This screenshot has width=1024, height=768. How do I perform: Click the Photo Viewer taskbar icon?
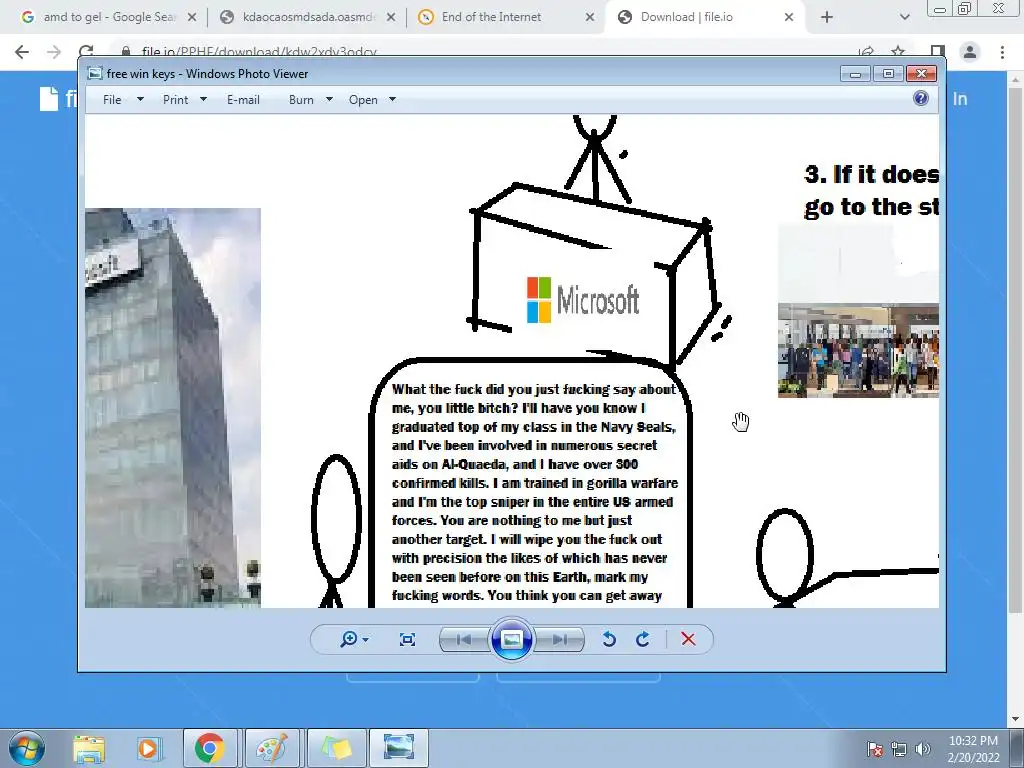click(399, 748)
